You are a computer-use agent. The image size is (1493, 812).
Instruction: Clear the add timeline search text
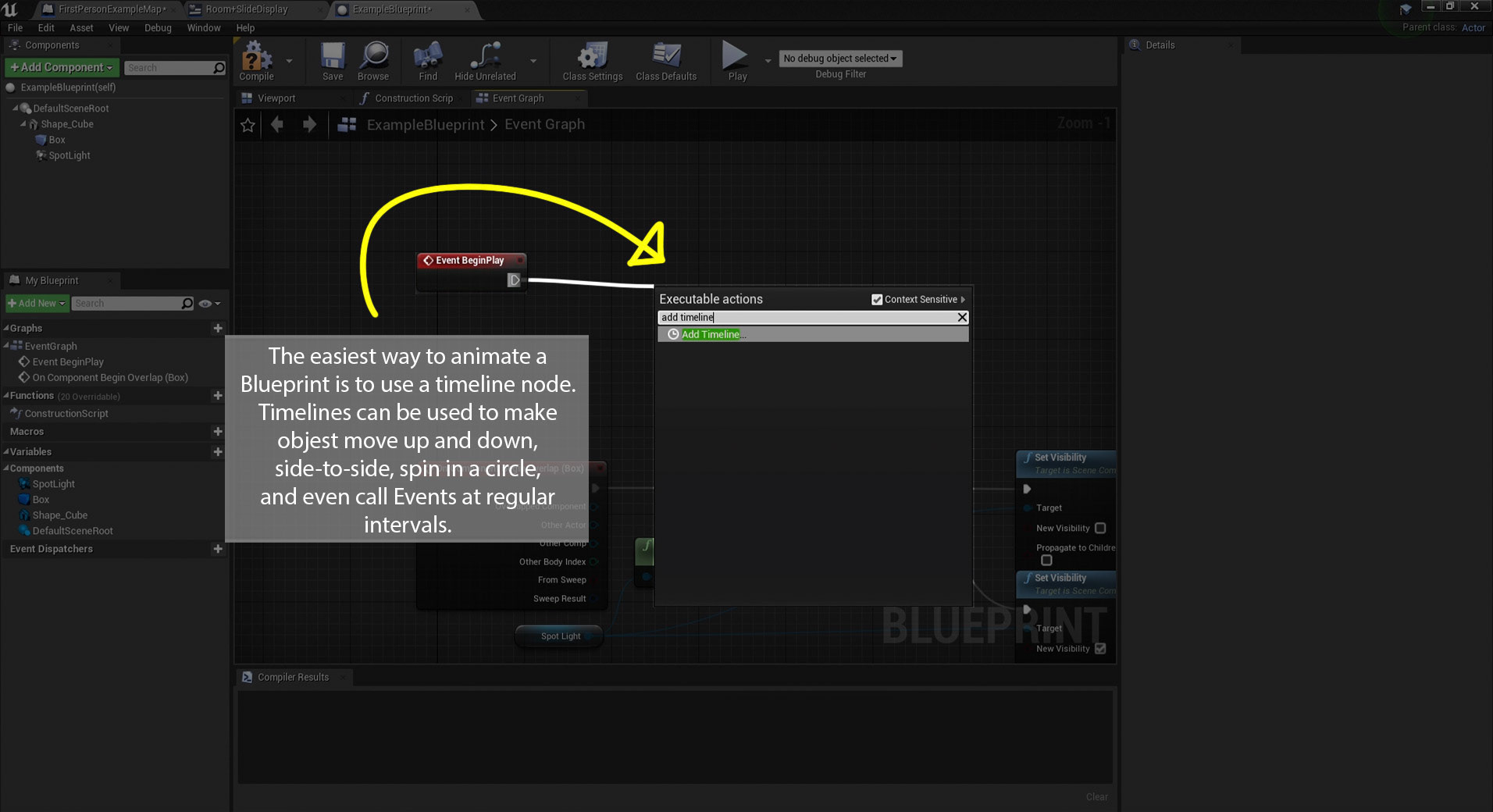pyautogui.click(x=962, y=317)
